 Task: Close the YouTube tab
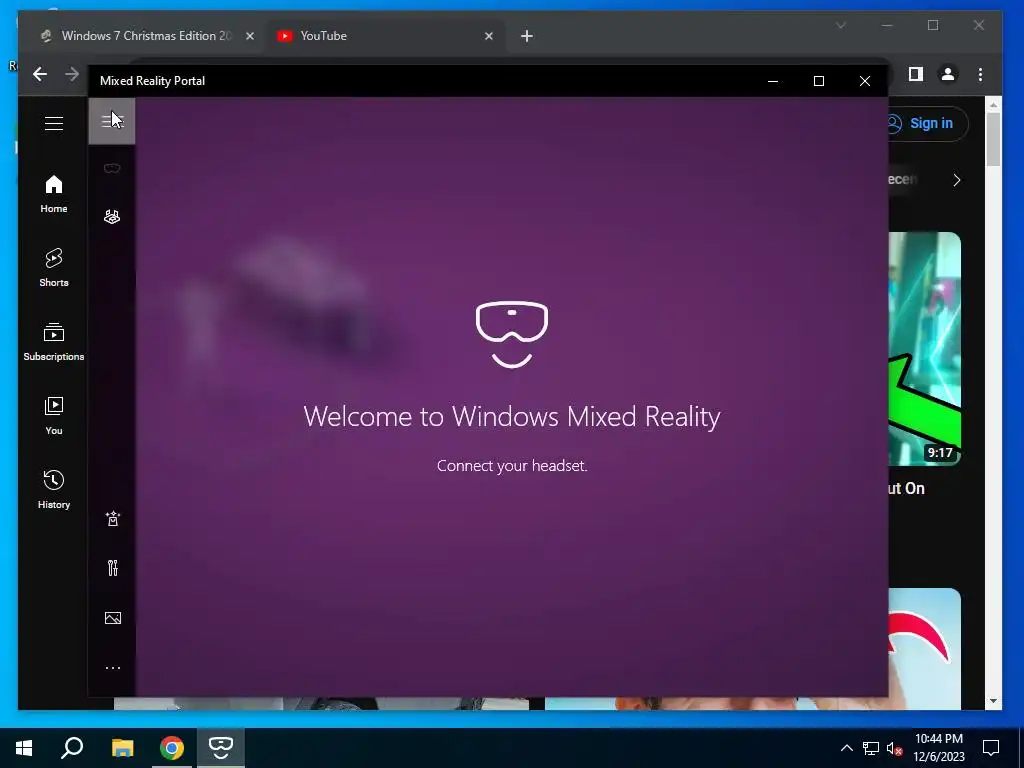pos(488,36)
